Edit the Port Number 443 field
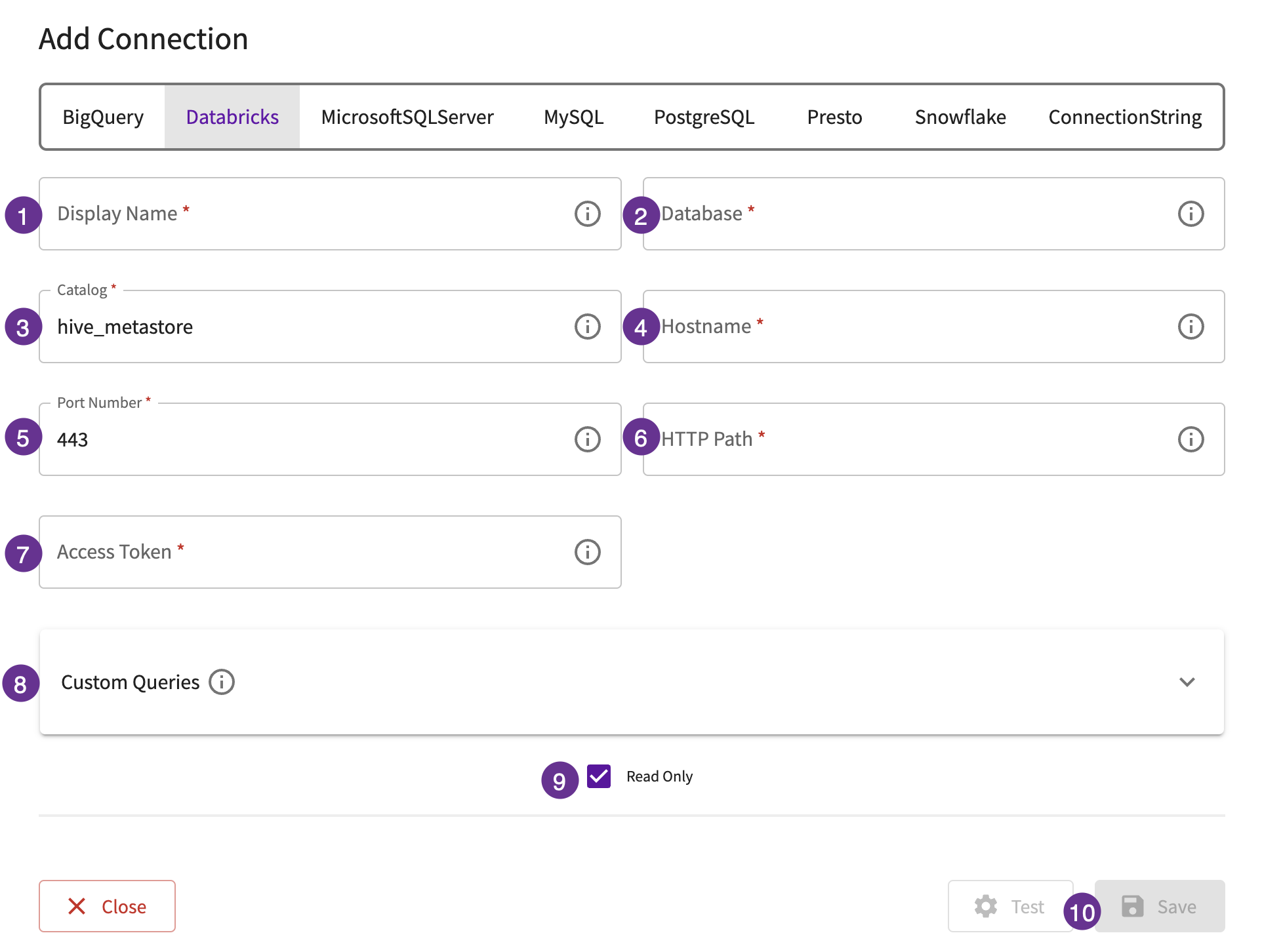1262x952 pixels. 330,439
